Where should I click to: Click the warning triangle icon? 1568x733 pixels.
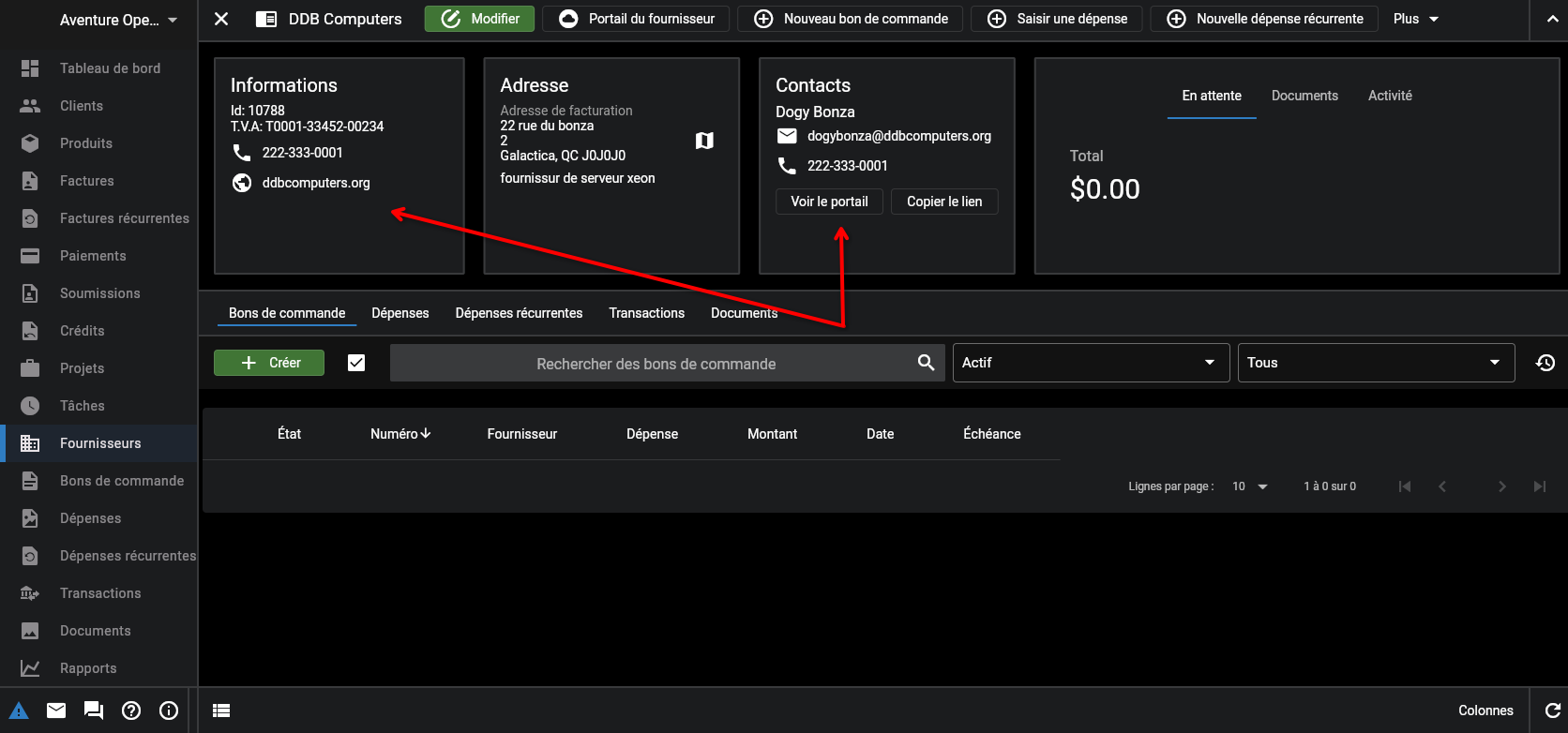pos(19,711)
